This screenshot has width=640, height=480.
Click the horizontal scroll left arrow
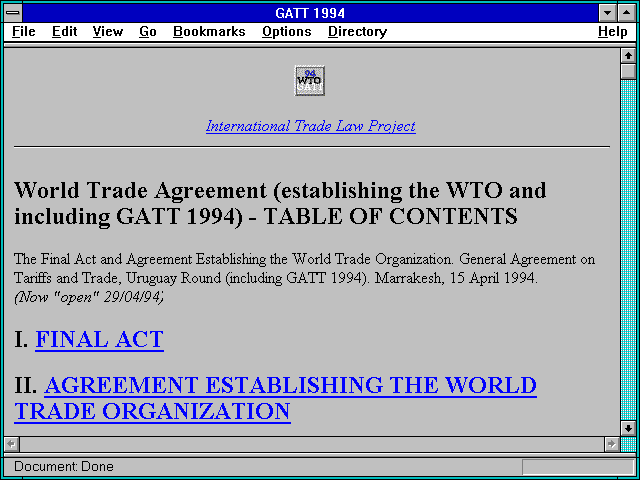point(11,444)
